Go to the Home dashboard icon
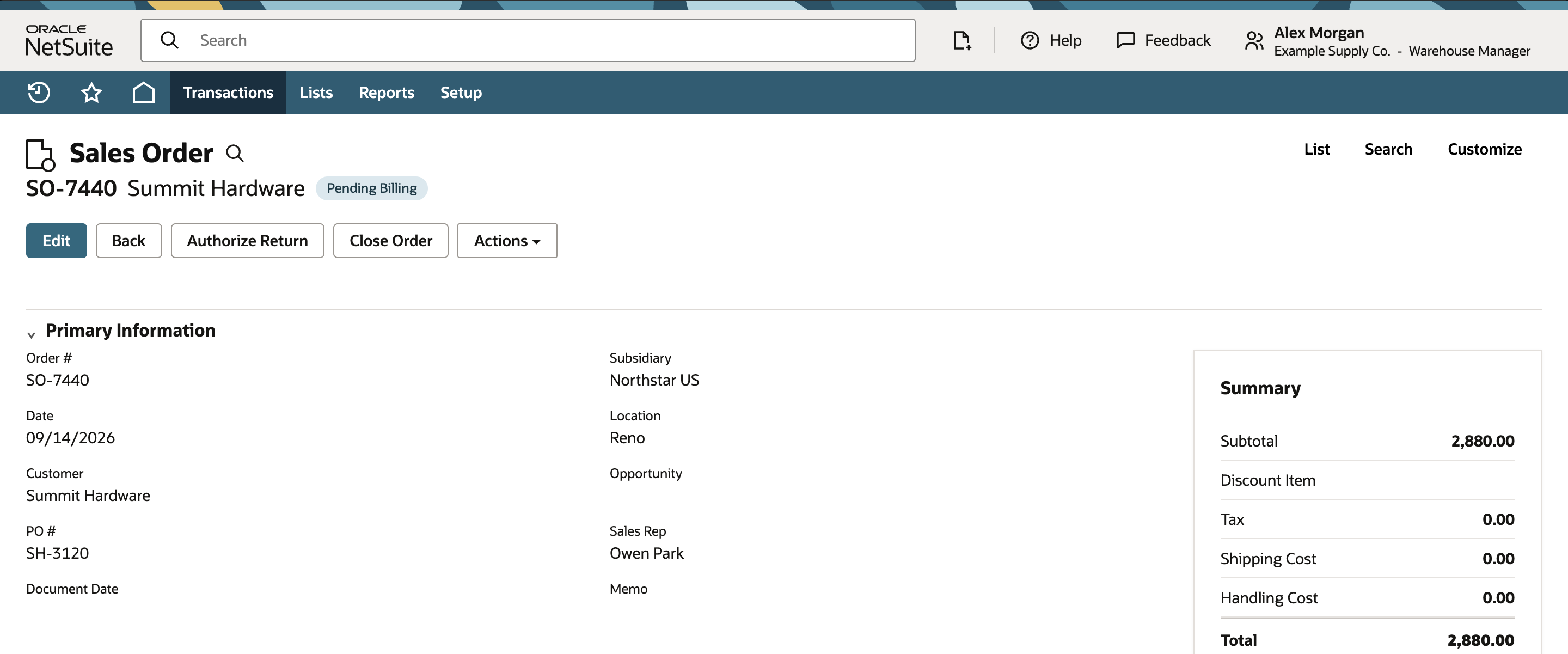The height and width of the screenshot is (654, 1568). (144, 93)
